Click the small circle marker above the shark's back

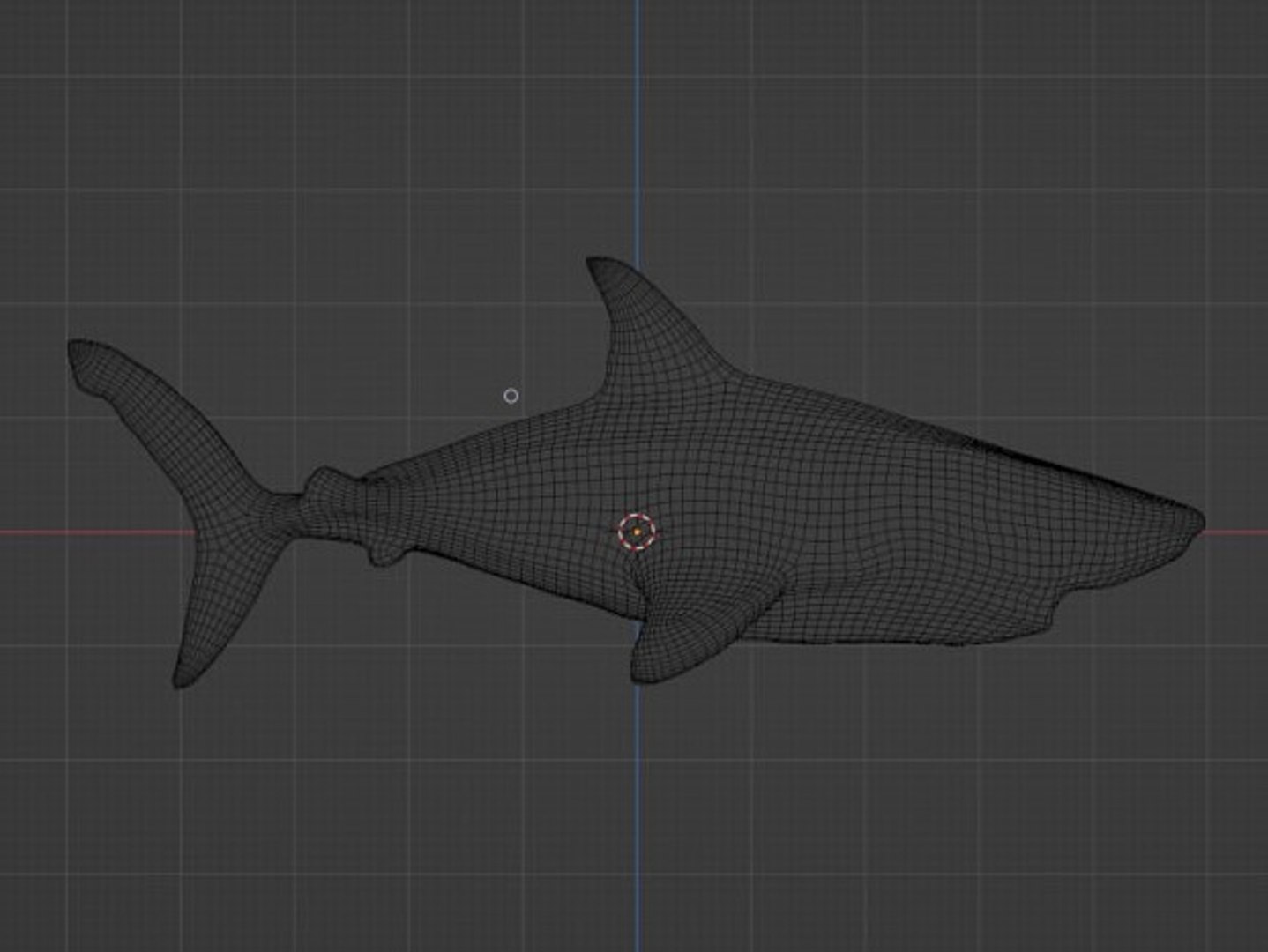(511, 396)
